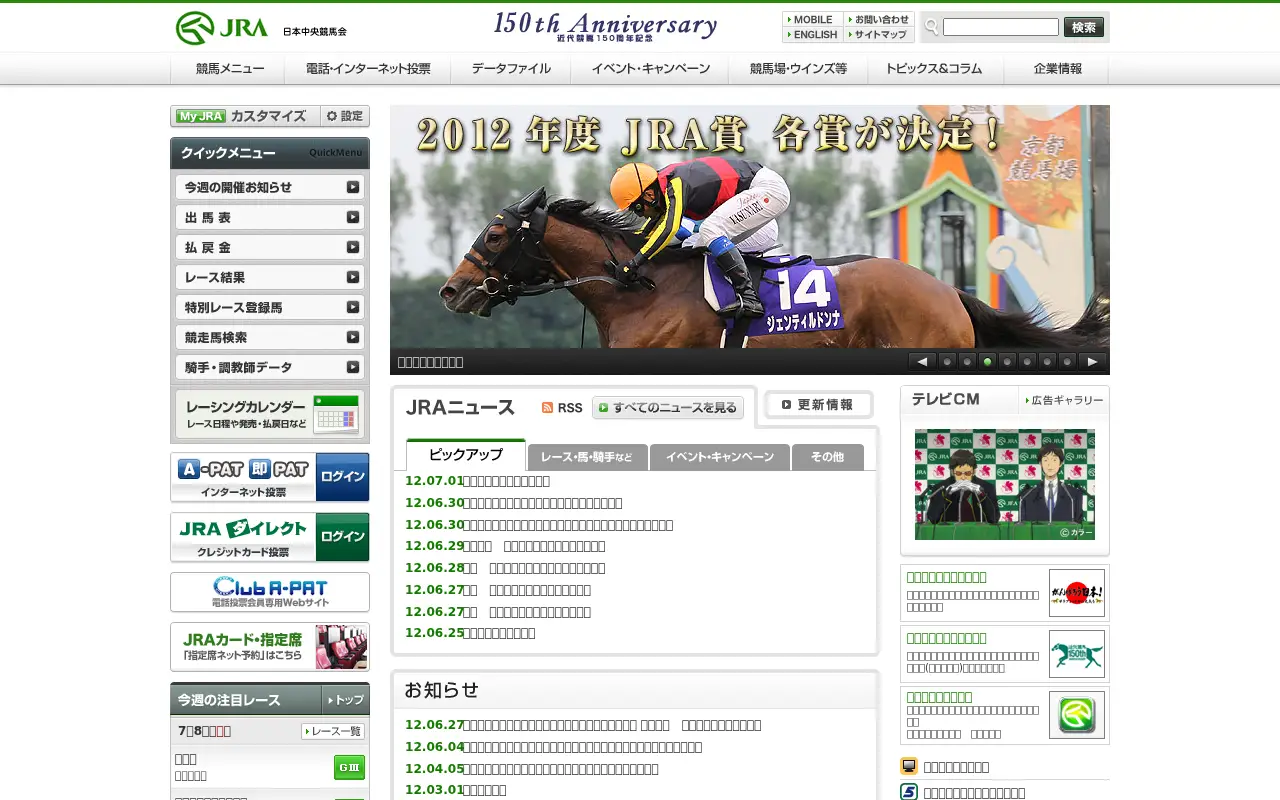Click A-PAT 即PAT ログイン button
The image size is (1280, 800).
coord(342,477)
